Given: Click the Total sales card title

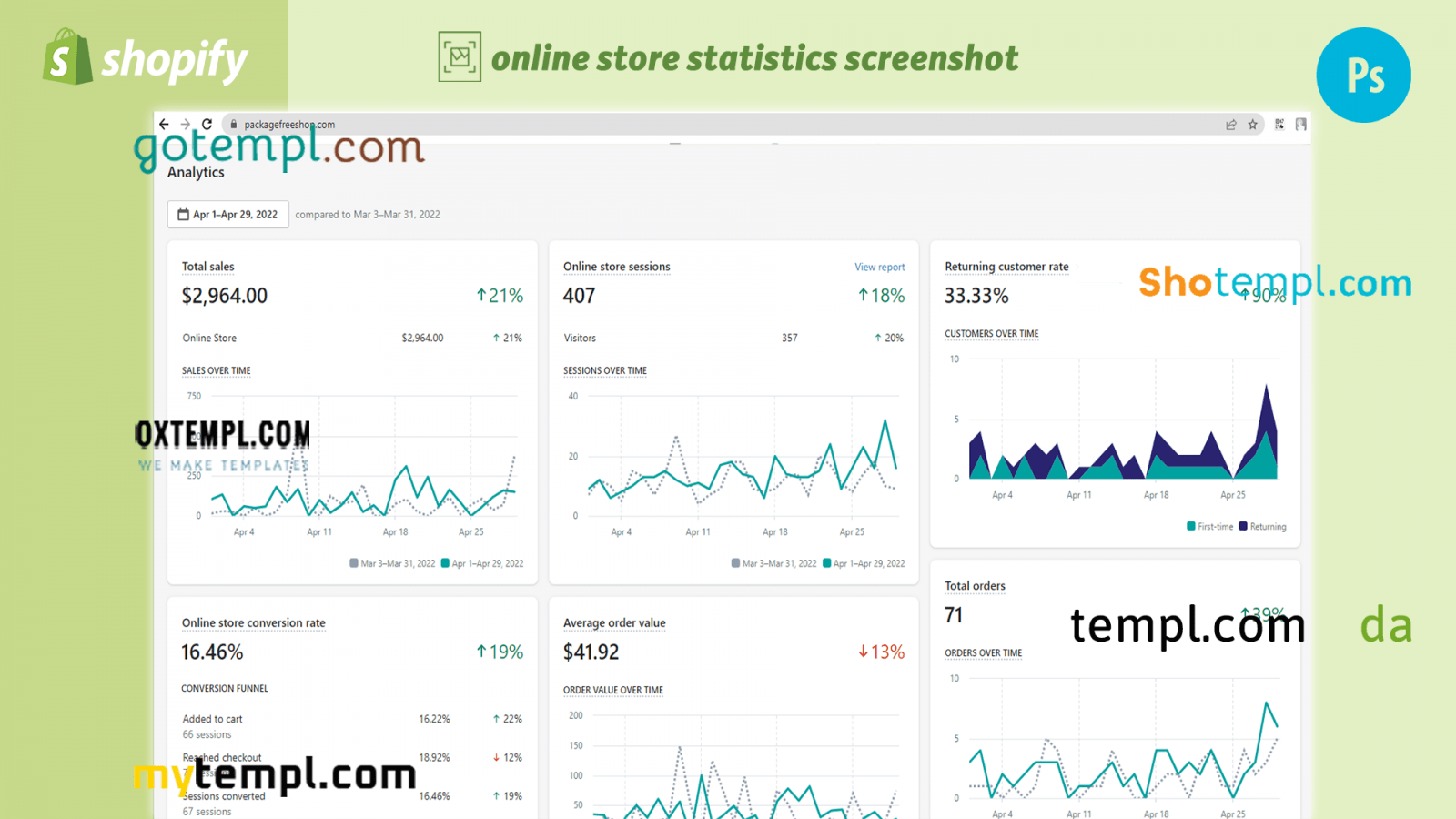Looking at the screenshot, I should pos(207,267).
